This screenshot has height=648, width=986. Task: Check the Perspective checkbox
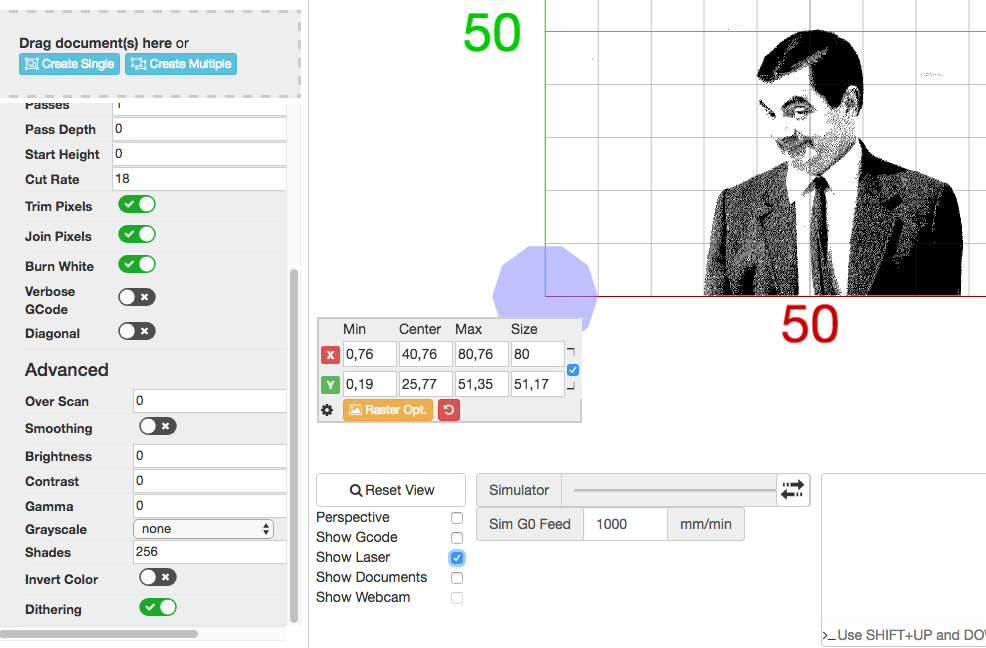point(457,518)
